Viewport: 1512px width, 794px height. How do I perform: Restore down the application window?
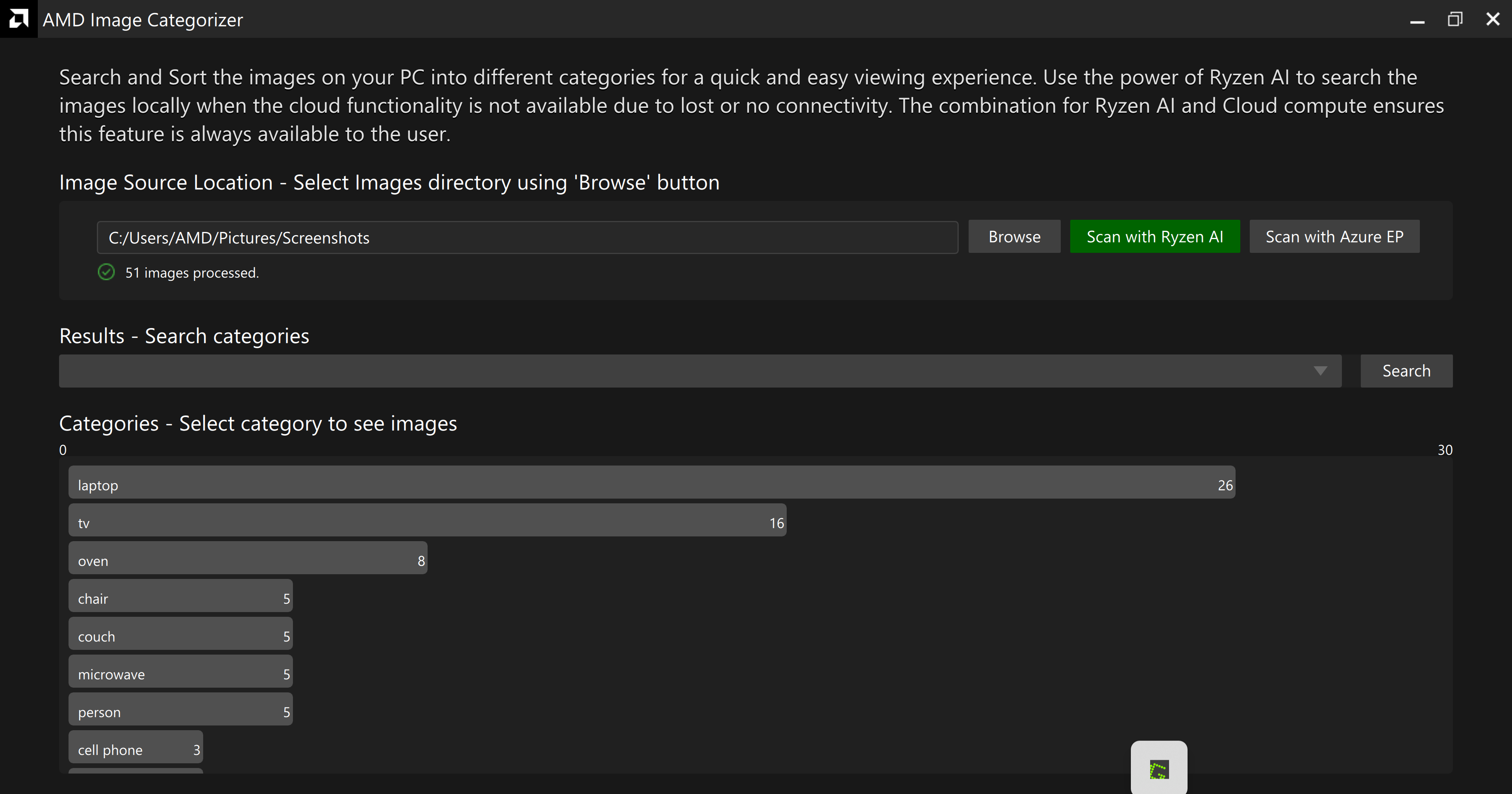[1455, 19]
